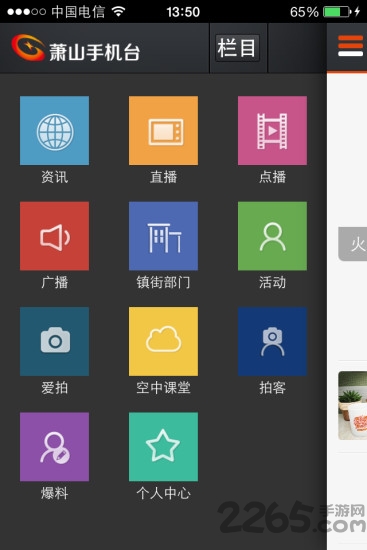Tap the plant photo thumbnail

click(x=352, y=405)
